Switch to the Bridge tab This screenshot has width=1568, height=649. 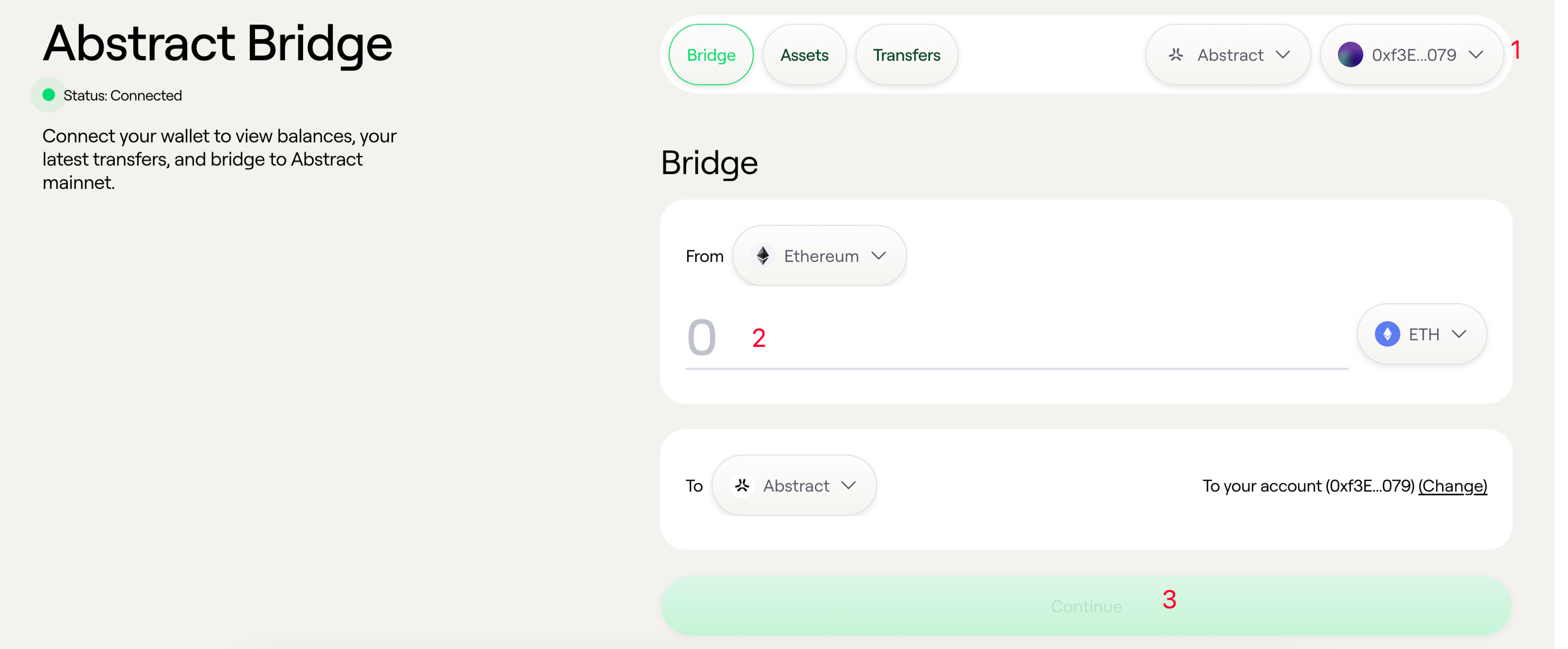[x=710, y=55]
